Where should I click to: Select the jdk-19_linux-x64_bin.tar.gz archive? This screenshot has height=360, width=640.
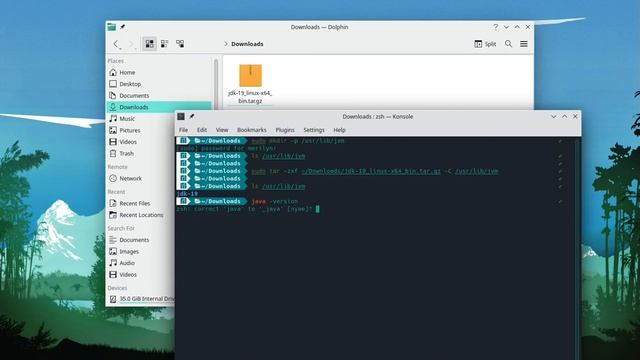(250, 84)
